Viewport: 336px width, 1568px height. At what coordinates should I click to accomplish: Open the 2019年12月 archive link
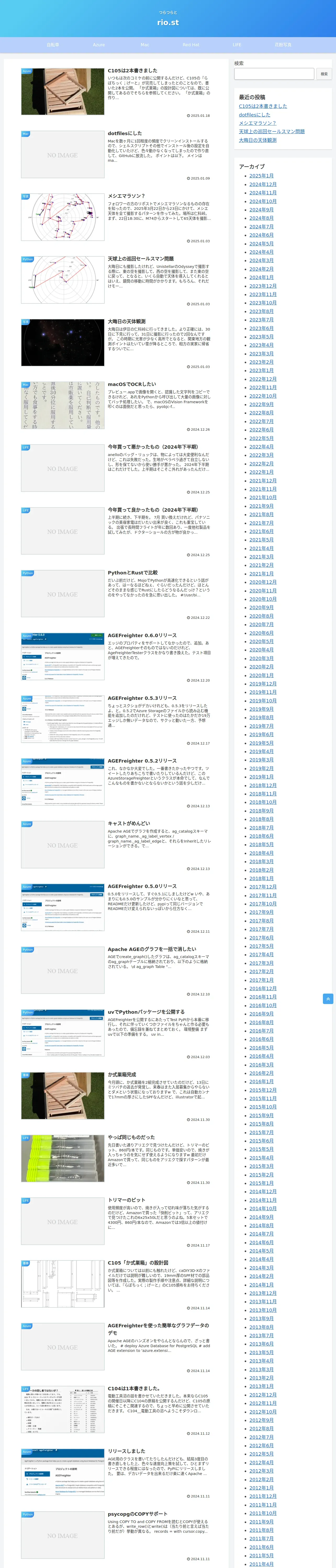(263, 684)
